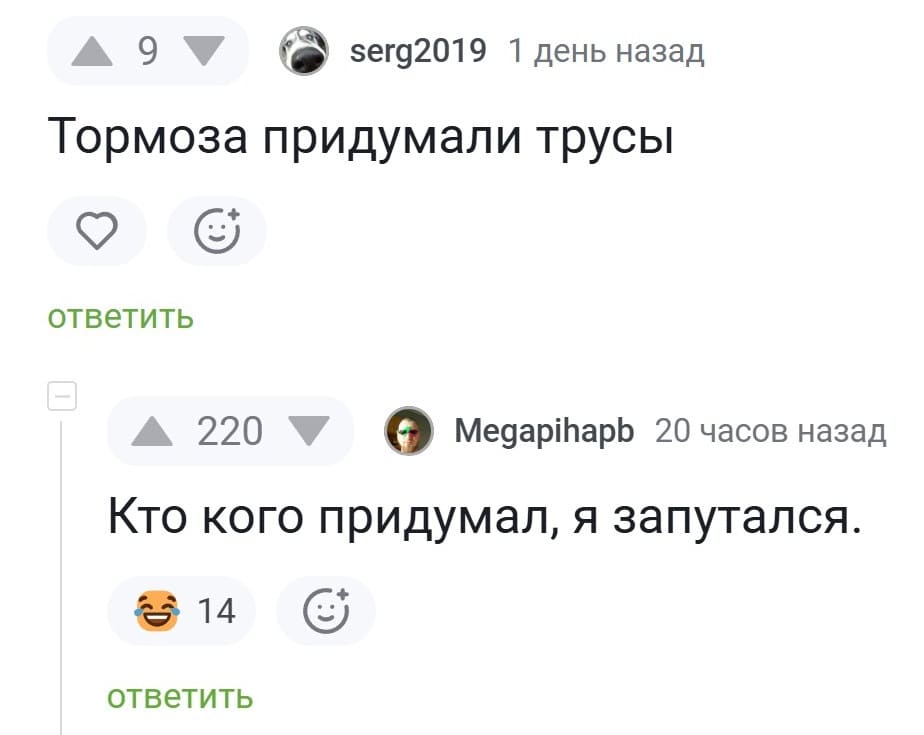Open emoji reaction picker on Megapihapb's comment
Screen dimensions: 924x735
coord(326,610)
